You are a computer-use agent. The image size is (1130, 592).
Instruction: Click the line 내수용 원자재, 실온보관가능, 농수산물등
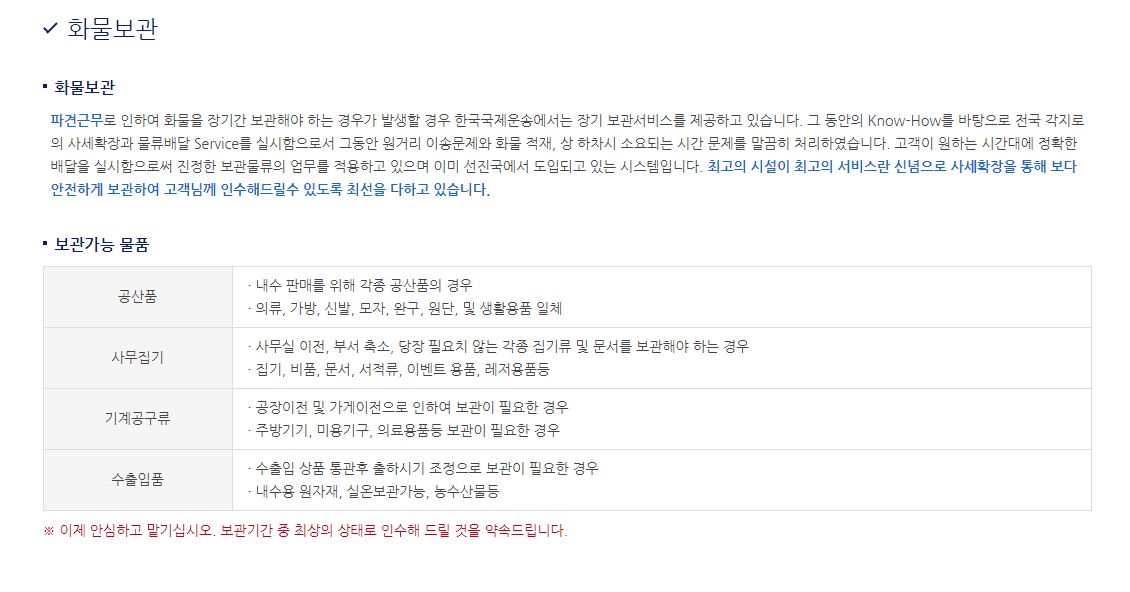tap(373, 492)
